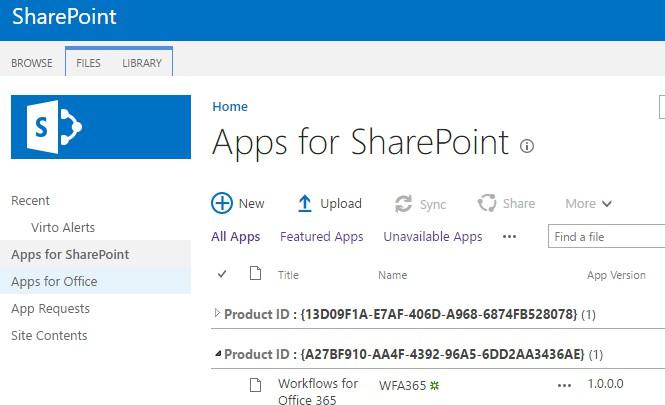Click in the Find a file search box
665x405 pixels.
(x=606, y=236)
